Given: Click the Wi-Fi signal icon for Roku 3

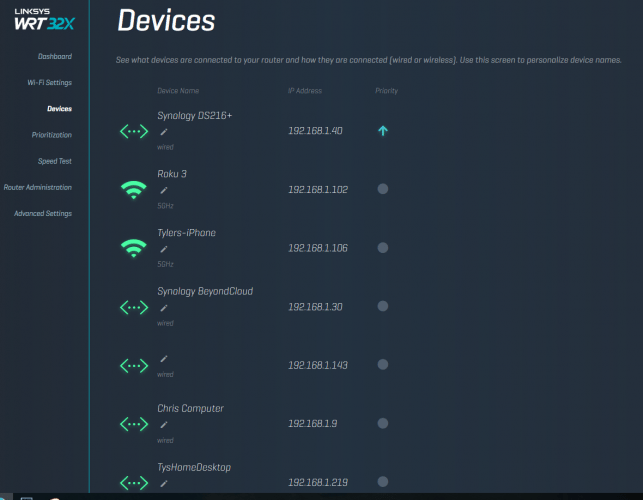Looking at the screenshot, I should [133, 189].
